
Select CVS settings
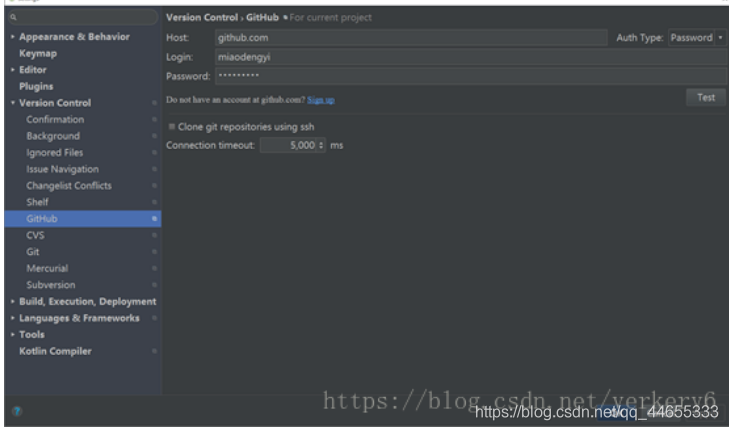pyautogui.click(x=35, y=235)
